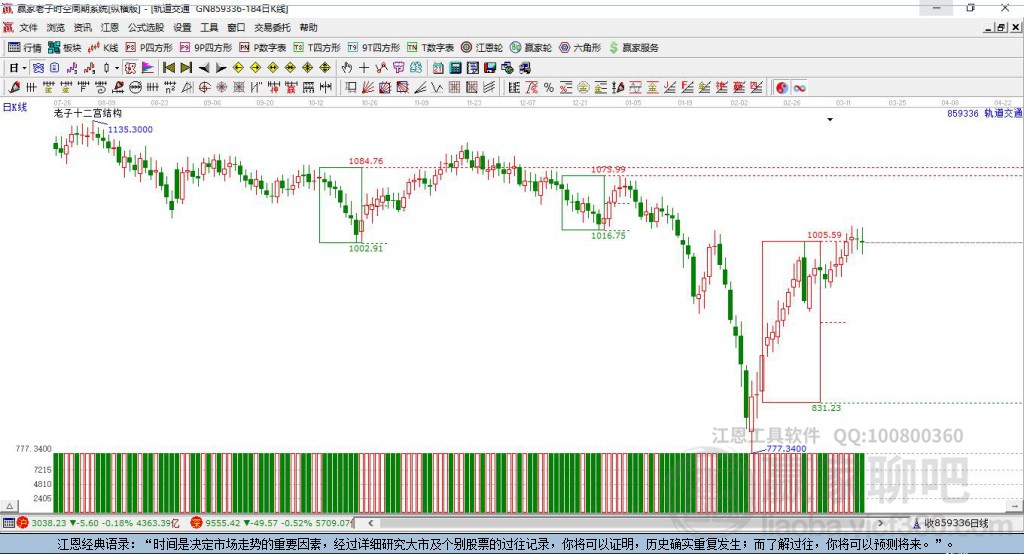The width and height of the screenshot is (1024, 554).
Task: Open candlestick style dropdown arrow
Action: [117, 67]
